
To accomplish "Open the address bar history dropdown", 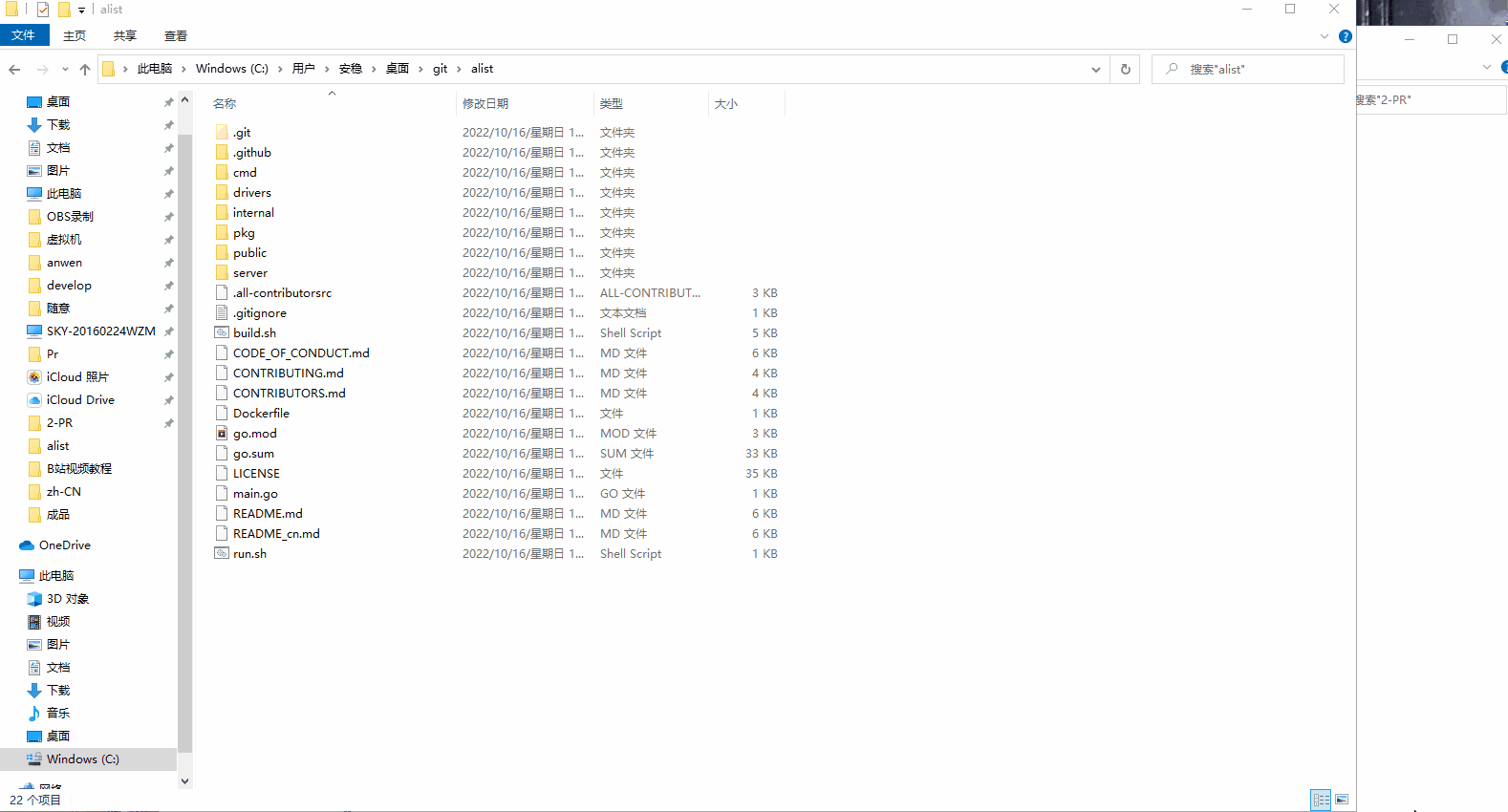I will pos(1095,69).
